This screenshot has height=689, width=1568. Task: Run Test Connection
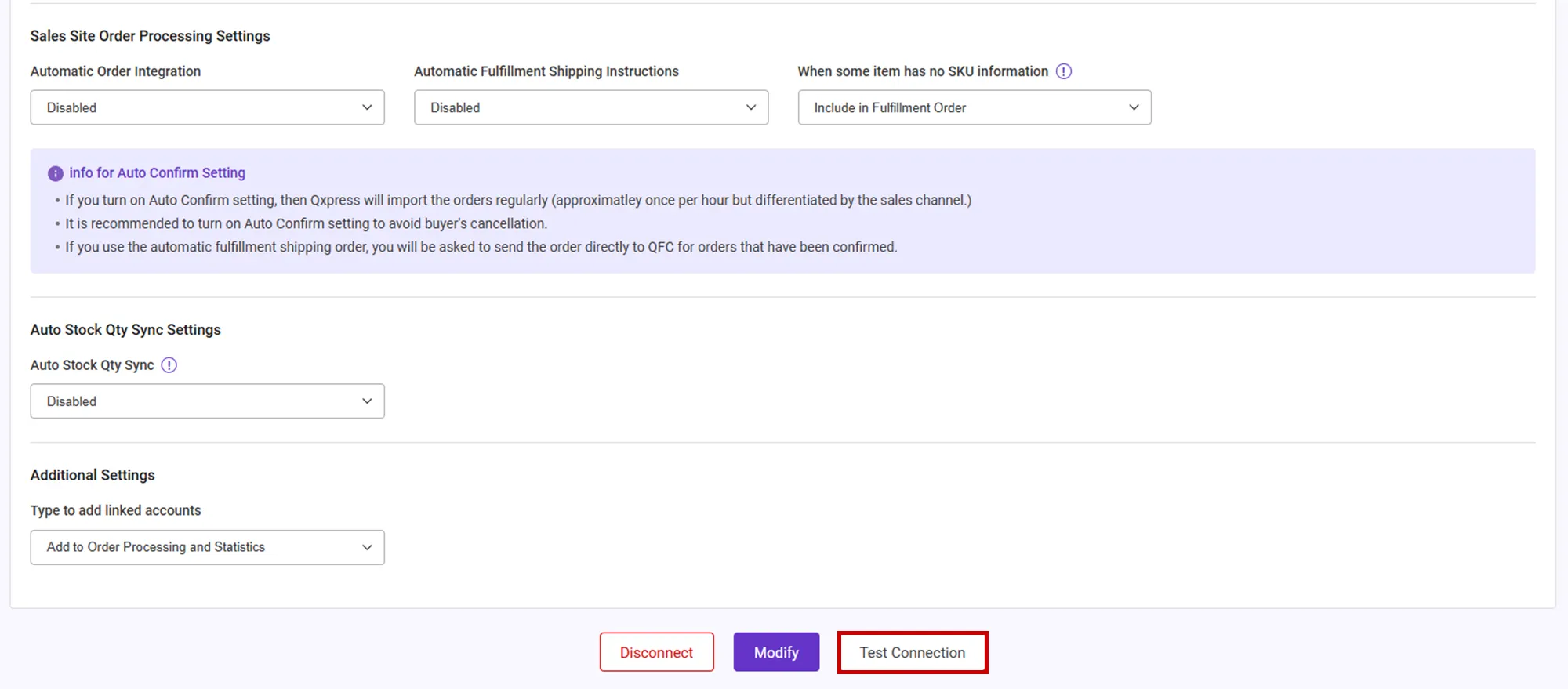[912, 652]
